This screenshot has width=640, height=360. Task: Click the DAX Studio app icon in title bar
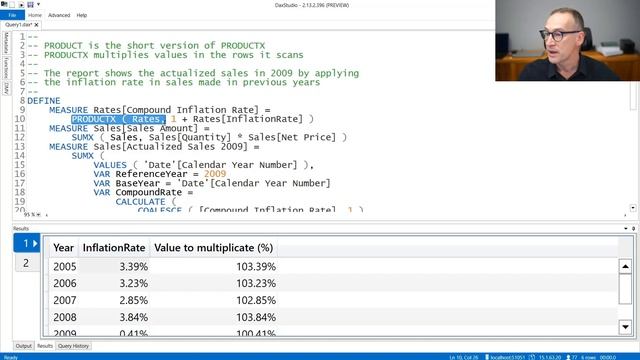coord(4,4)
